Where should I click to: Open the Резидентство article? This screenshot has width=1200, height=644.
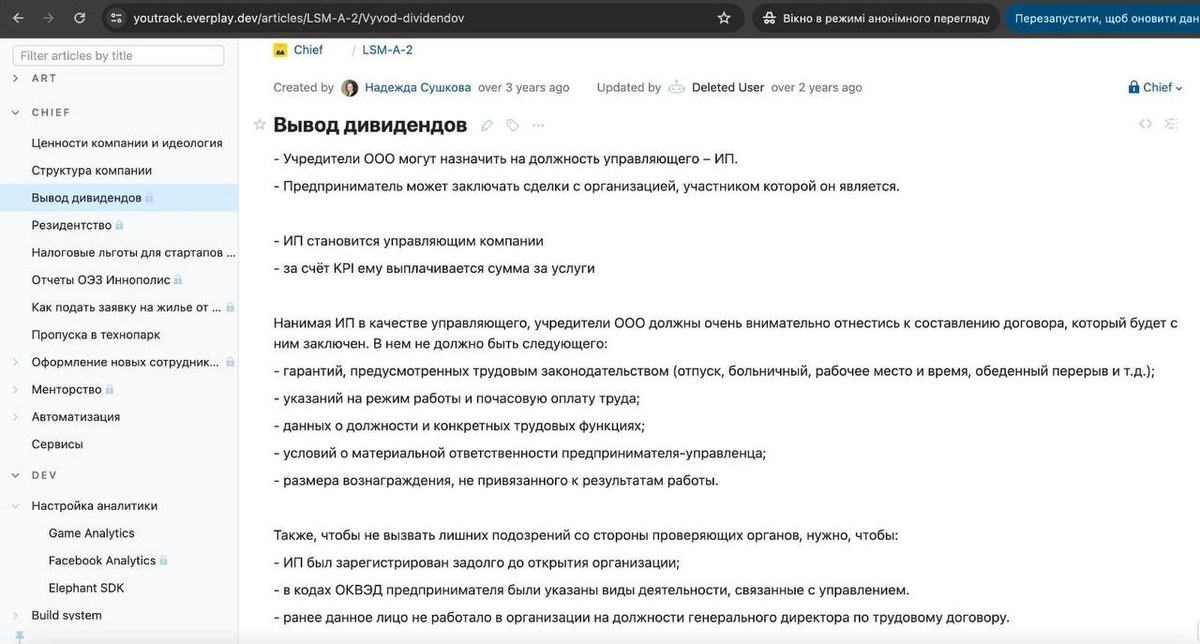[71, 225]
